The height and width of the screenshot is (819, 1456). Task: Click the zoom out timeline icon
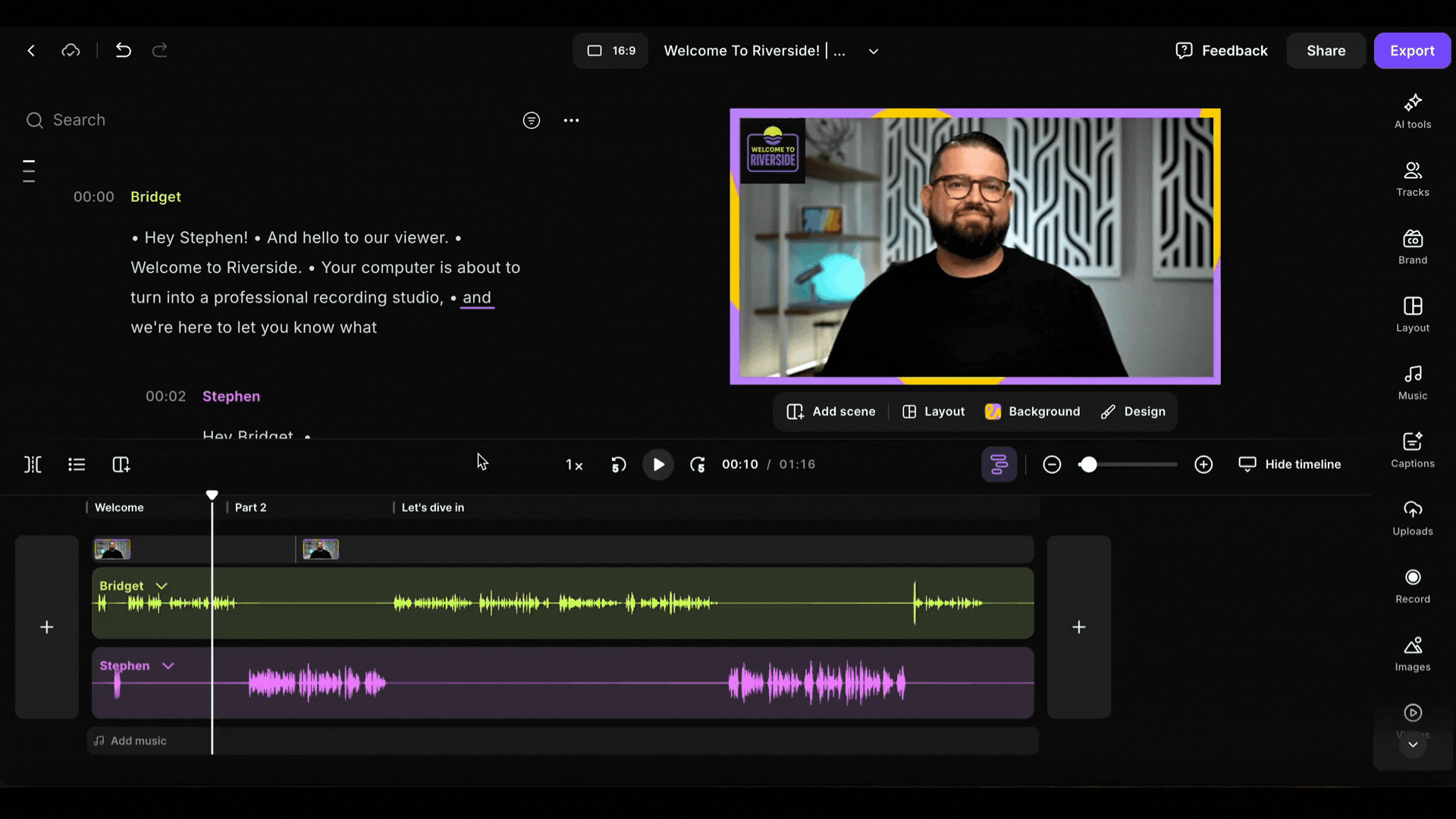1051,464
